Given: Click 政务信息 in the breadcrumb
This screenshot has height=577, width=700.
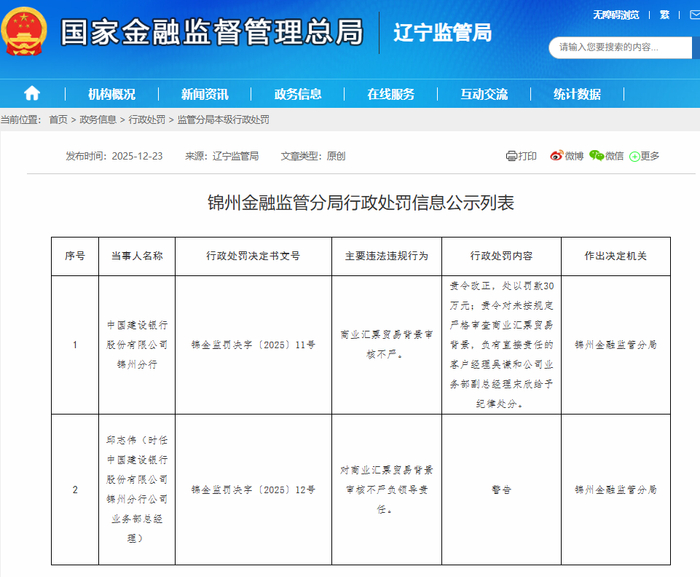Looking at the screenshot, I should click(98, 120).
